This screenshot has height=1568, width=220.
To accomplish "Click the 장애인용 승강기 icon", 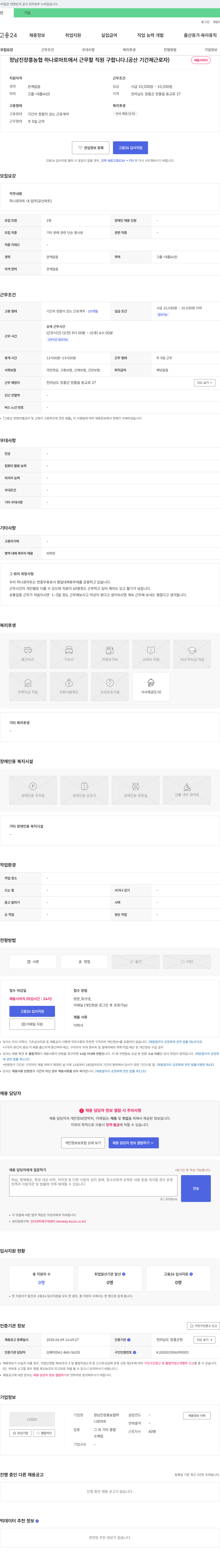I will click(84, 790).
